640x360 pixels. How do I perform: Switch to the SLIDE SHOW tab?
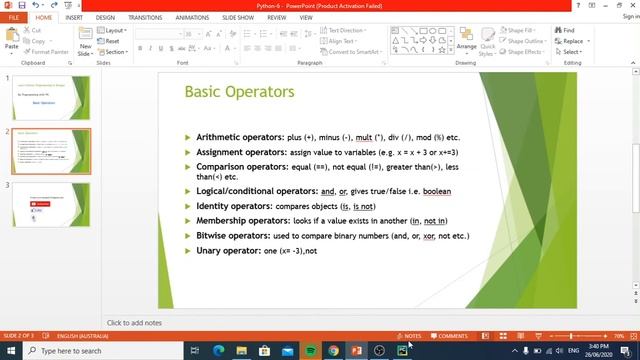click(238, 18)
